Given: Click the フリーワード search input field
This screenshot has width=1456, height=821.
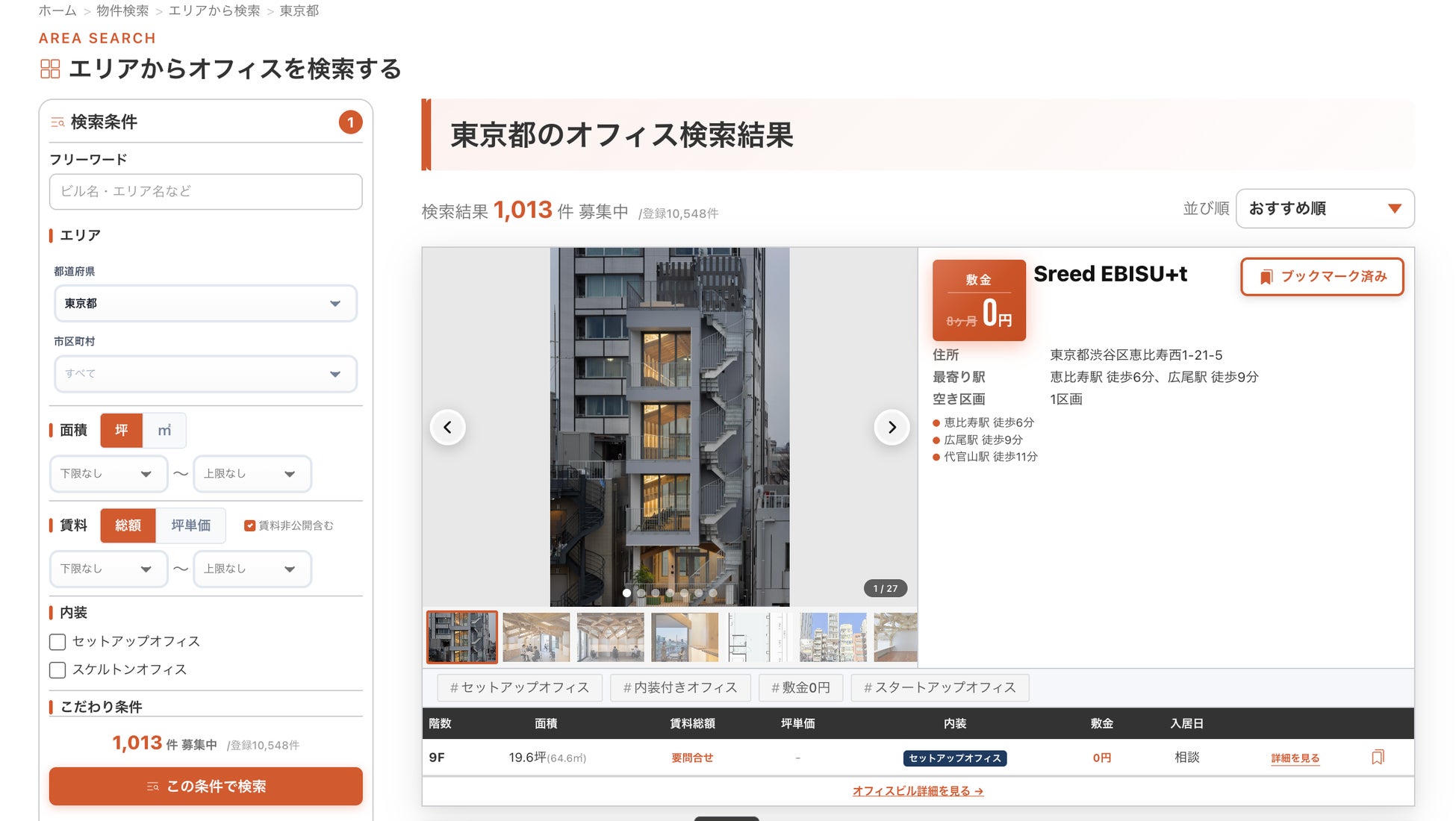Looking at the screenshot, I should click(205, 192).
